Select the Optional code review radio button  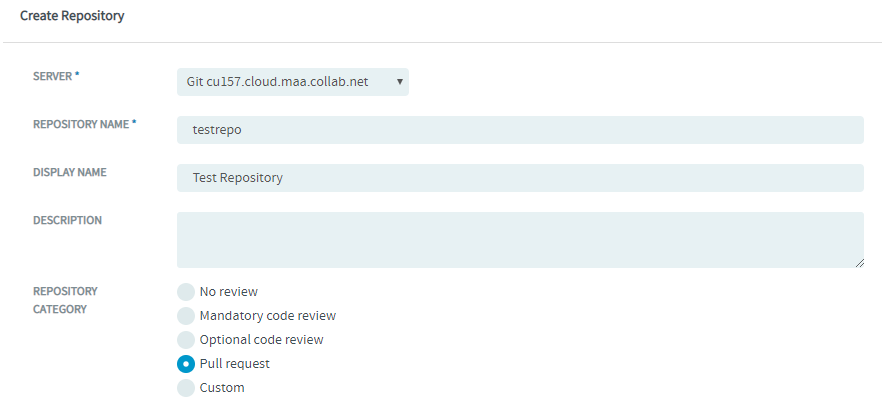186,340
